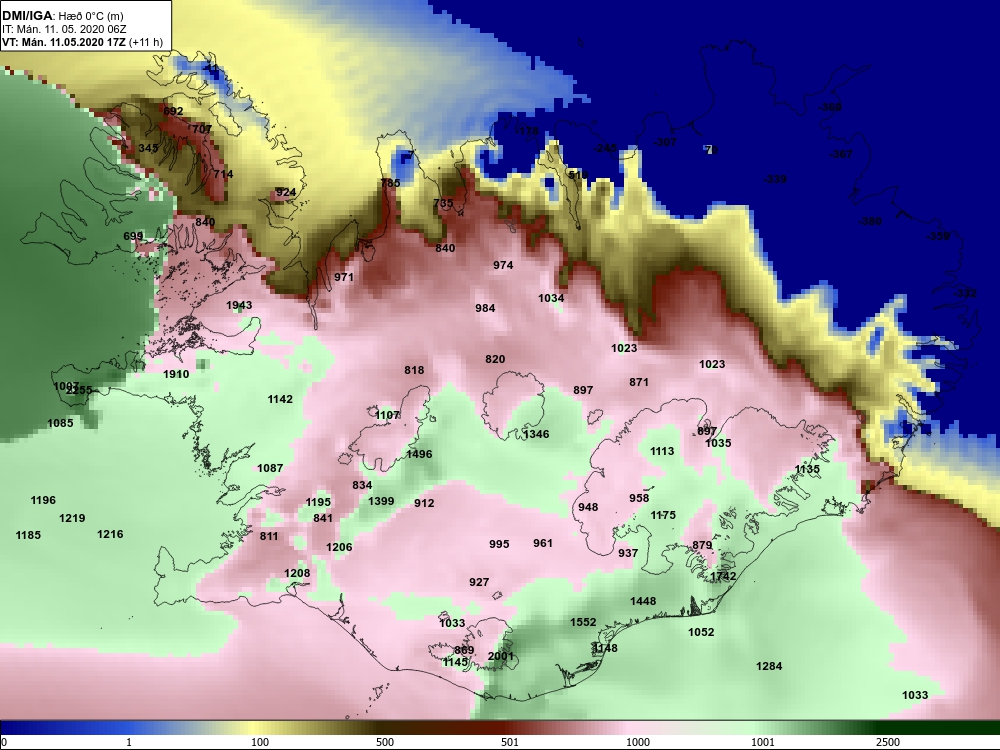Click the map value '995'
This screenshot has height=750, width=1000.
(x=499, y=543)
